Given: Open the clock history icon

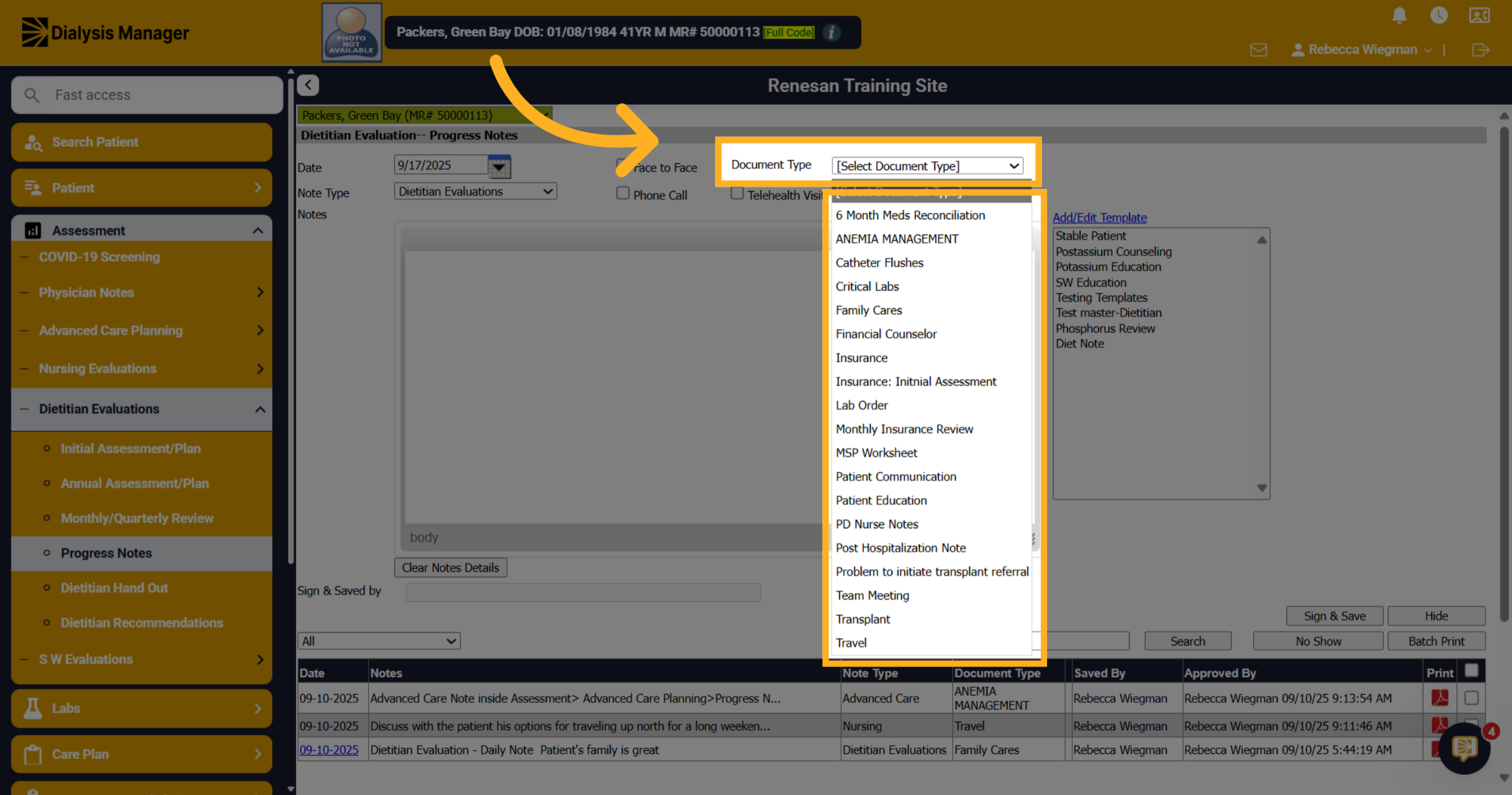Looking at the screenshot, I should (1439, 15).
